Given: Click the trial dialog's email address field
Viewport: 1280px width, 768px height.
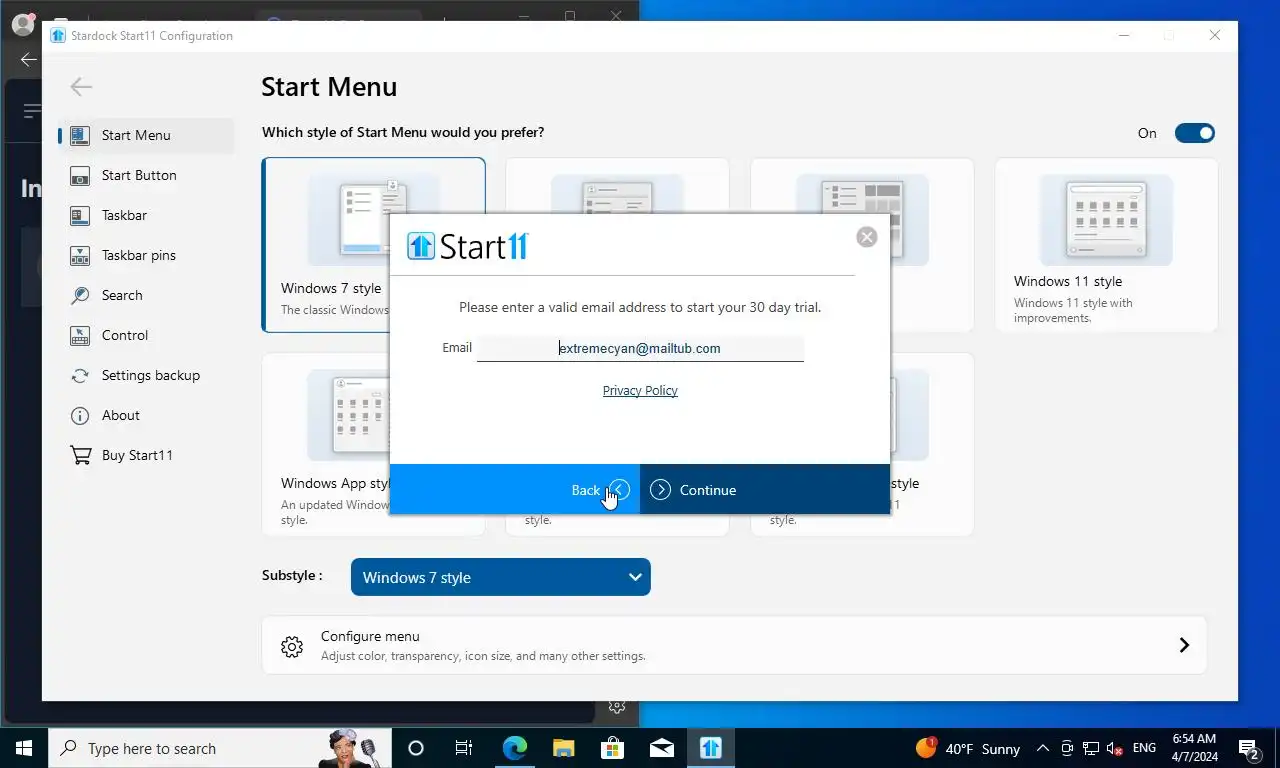Looking at the screenshot, I should 640,348.
